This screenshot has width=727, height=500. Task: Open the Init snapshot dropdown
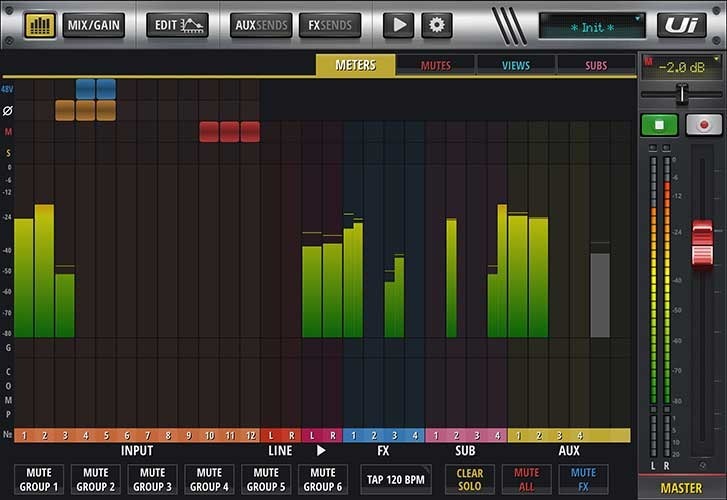593,26
